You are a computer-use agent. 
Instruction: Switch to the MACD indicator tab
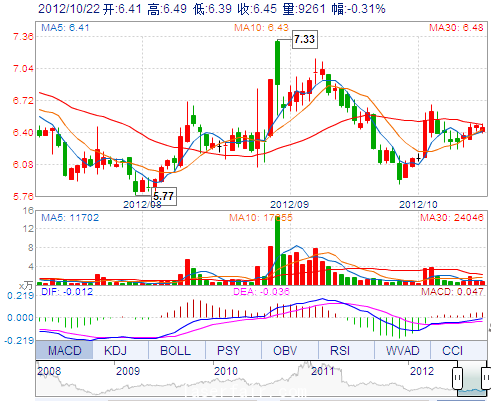point(64,350)
